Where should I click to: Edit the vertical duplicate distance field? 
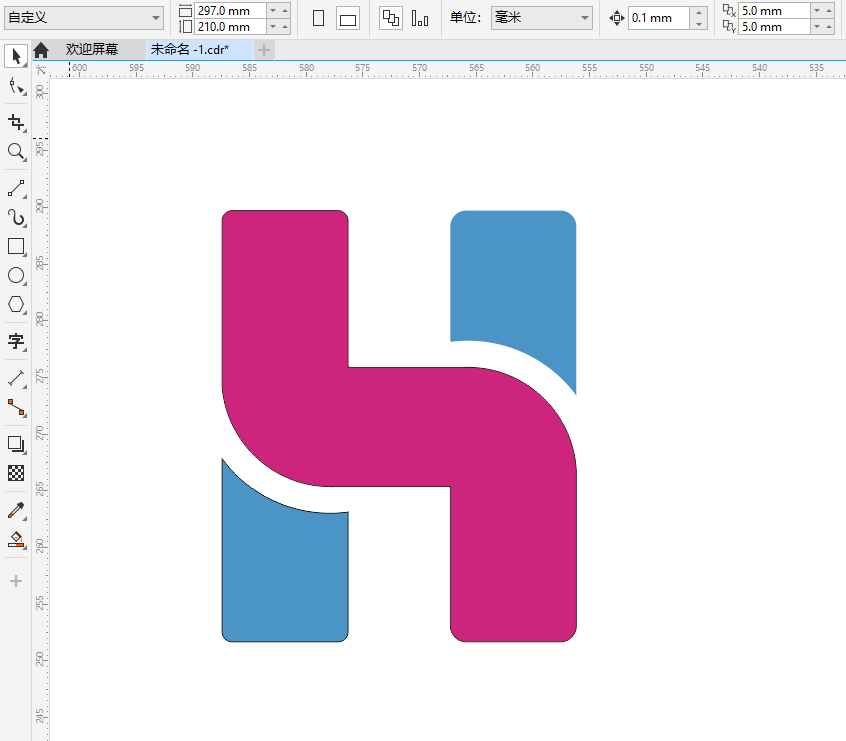pos(774,26)
